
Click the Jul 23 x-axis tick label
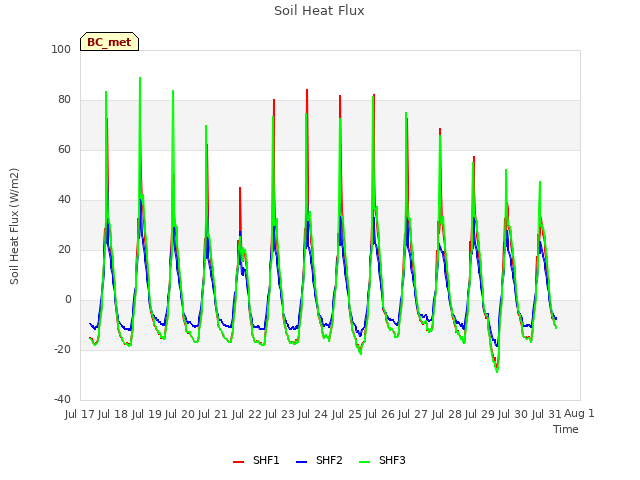pos(280,414)
